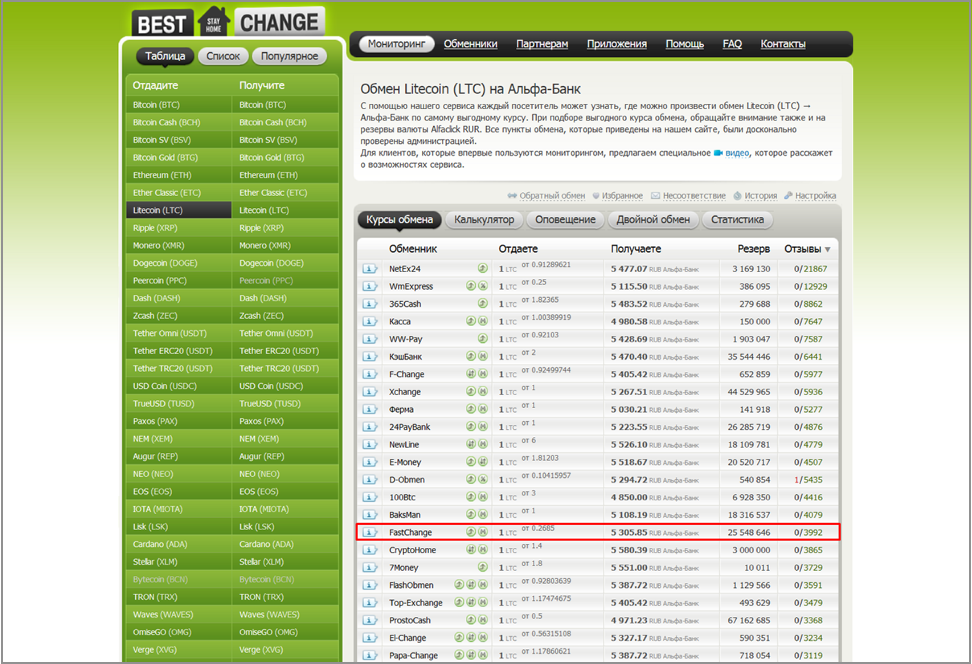Open the Настройка link
The width and height of the screenshot is (972, 664).
815,196
